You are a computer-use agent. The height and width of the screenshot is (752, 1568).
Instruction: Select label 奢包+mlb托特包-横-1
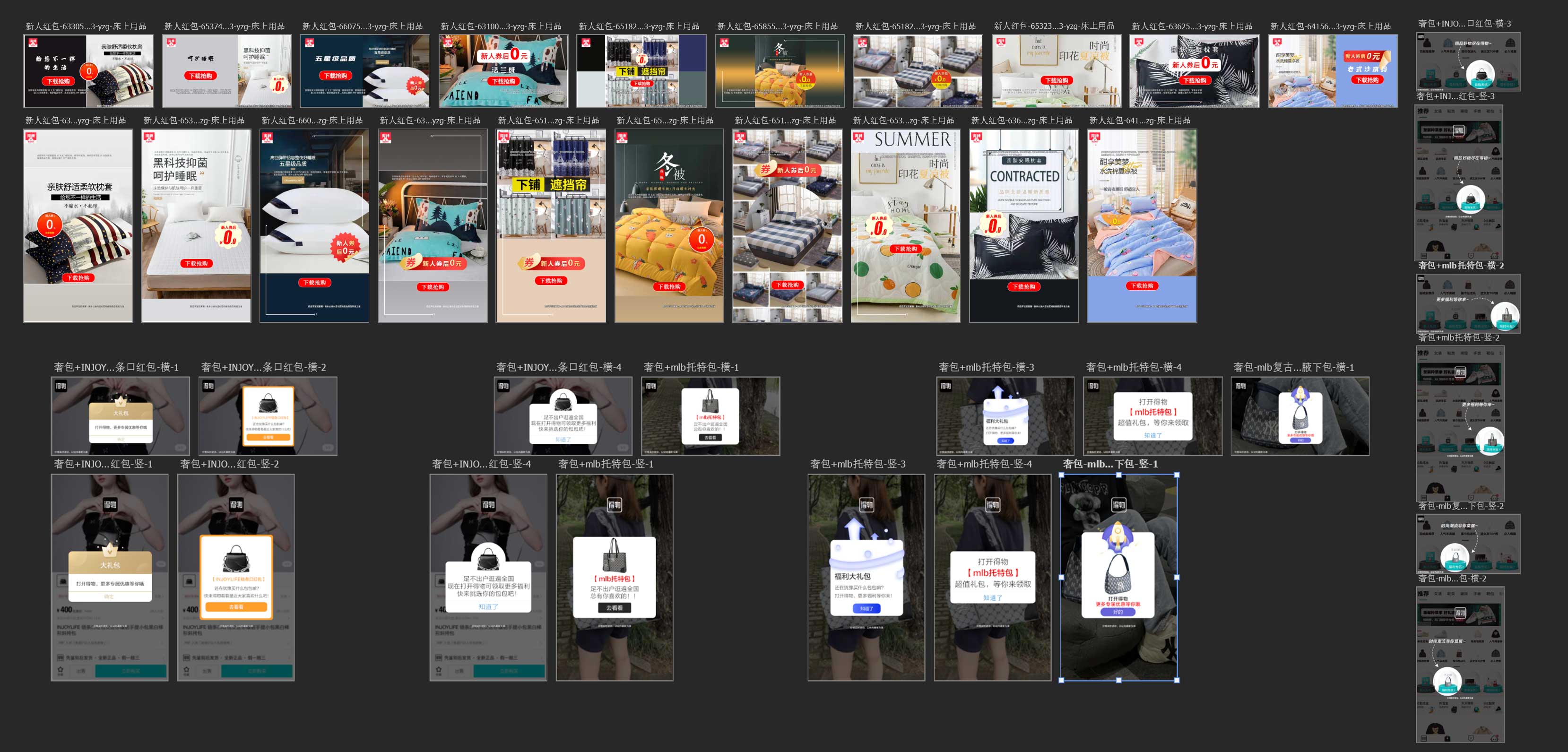[691, 367]
